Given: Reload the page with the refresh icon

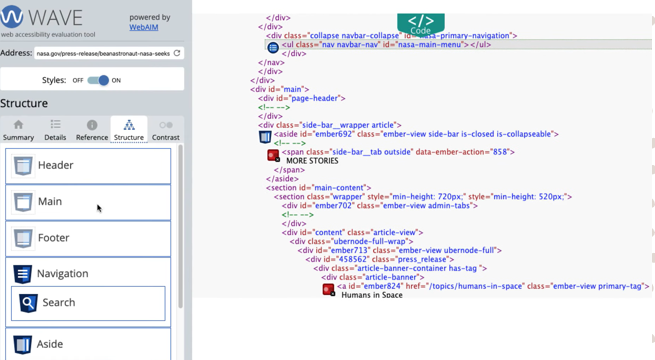Looking at the screenshot, I should [x=177, y=53].
